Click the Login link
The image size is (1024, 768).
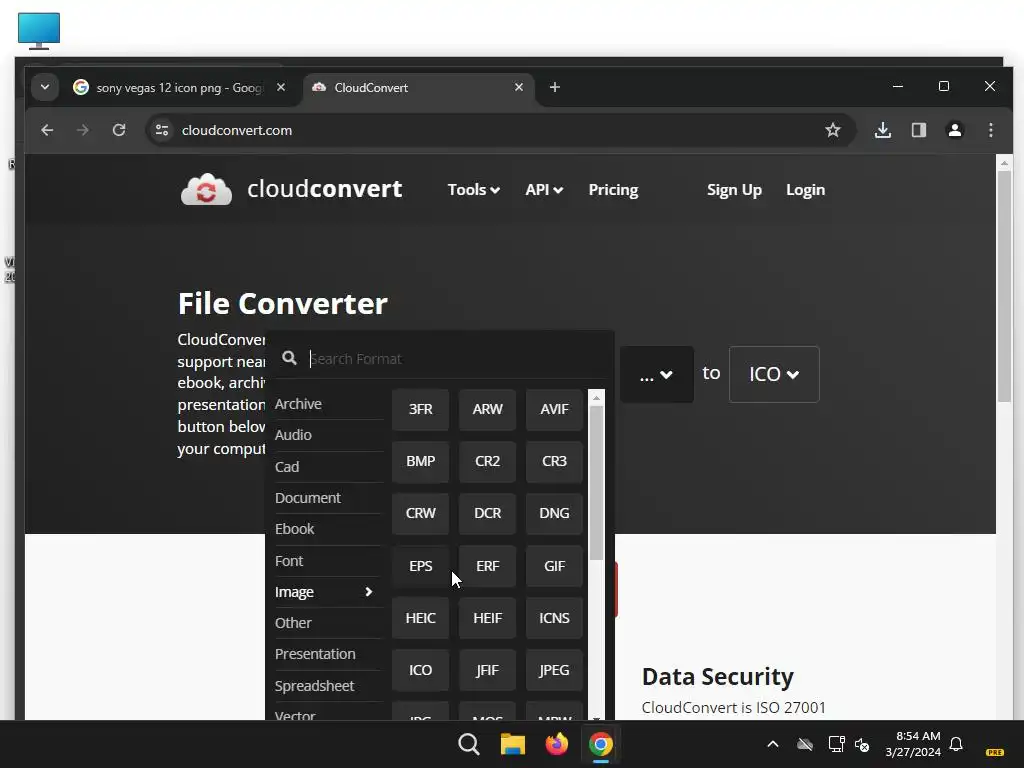click(805, 189)
